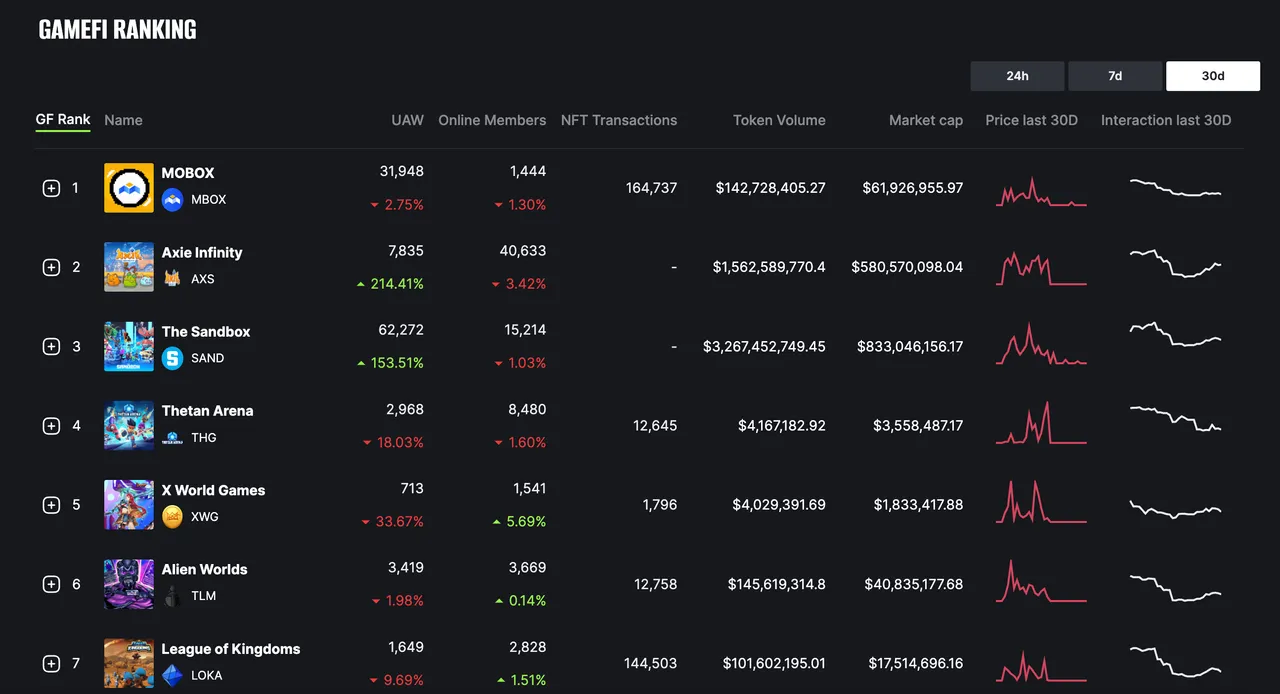The height and width of the screenshot is (694, 1280).
Task: Click The Sandbox UAW value 62,272
Action: point(402,330)
